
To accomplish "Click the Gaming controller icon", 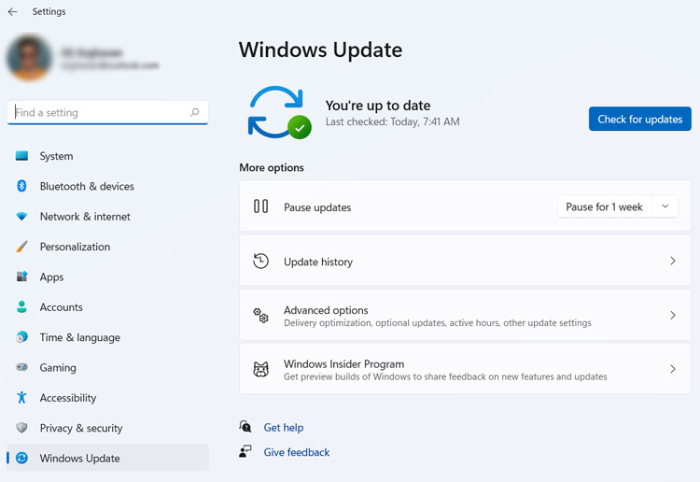I will pyautogui.click(x=22, y=367).
